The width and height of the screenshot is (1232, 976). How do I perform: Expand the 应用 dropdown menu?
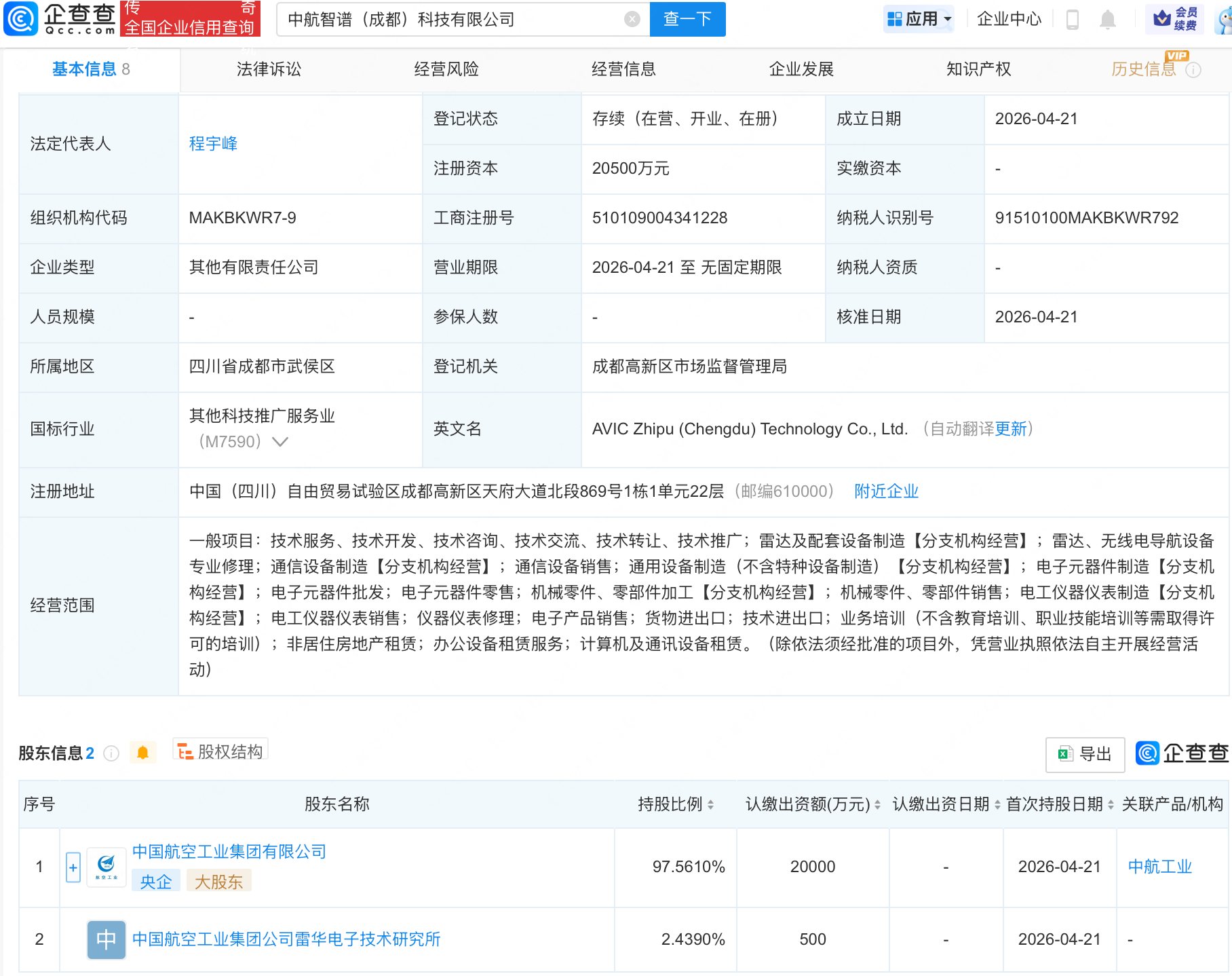918,18
